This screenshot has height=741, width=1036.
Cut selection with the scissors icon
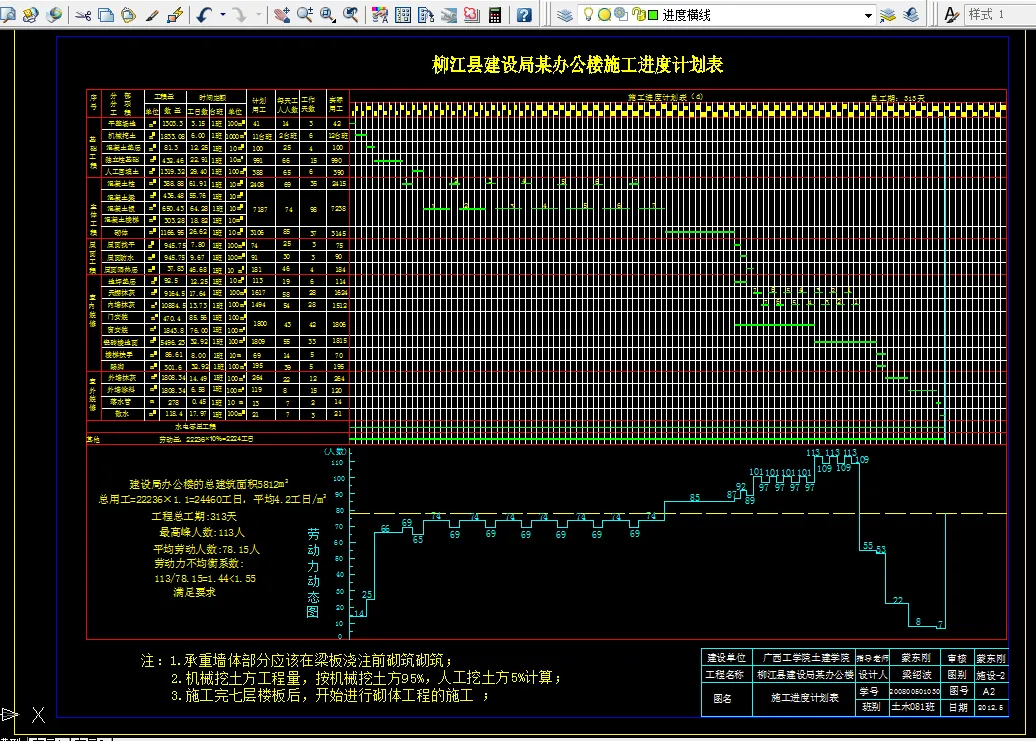[83, 15]
